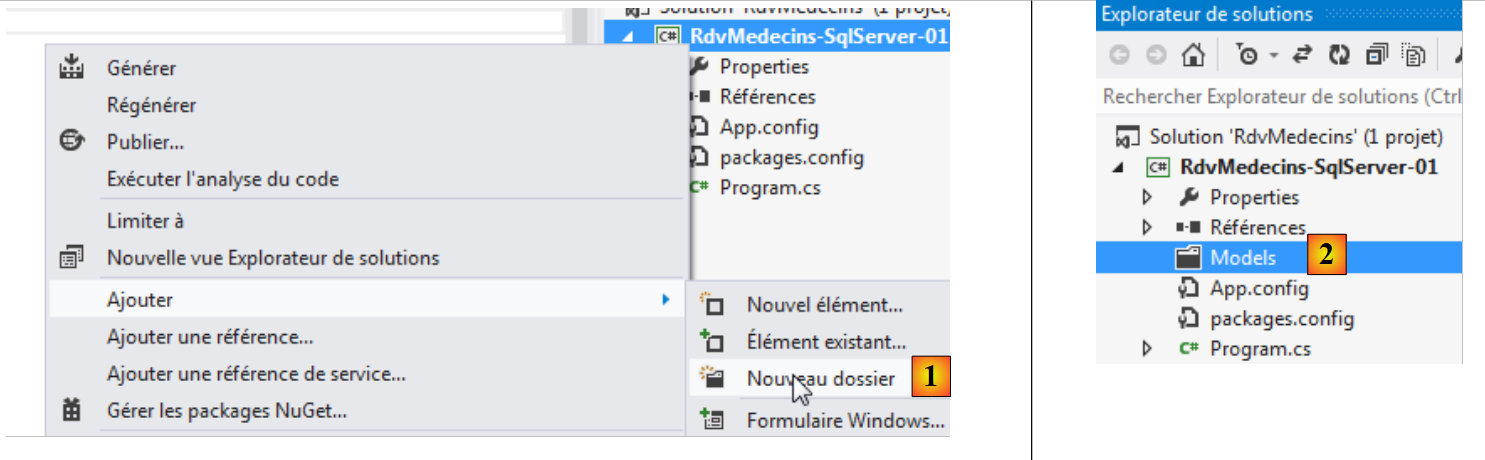Viewport: 1485px width, 460px height.
Task: Select the Models folder in the tree
Action: point(1243,258)
